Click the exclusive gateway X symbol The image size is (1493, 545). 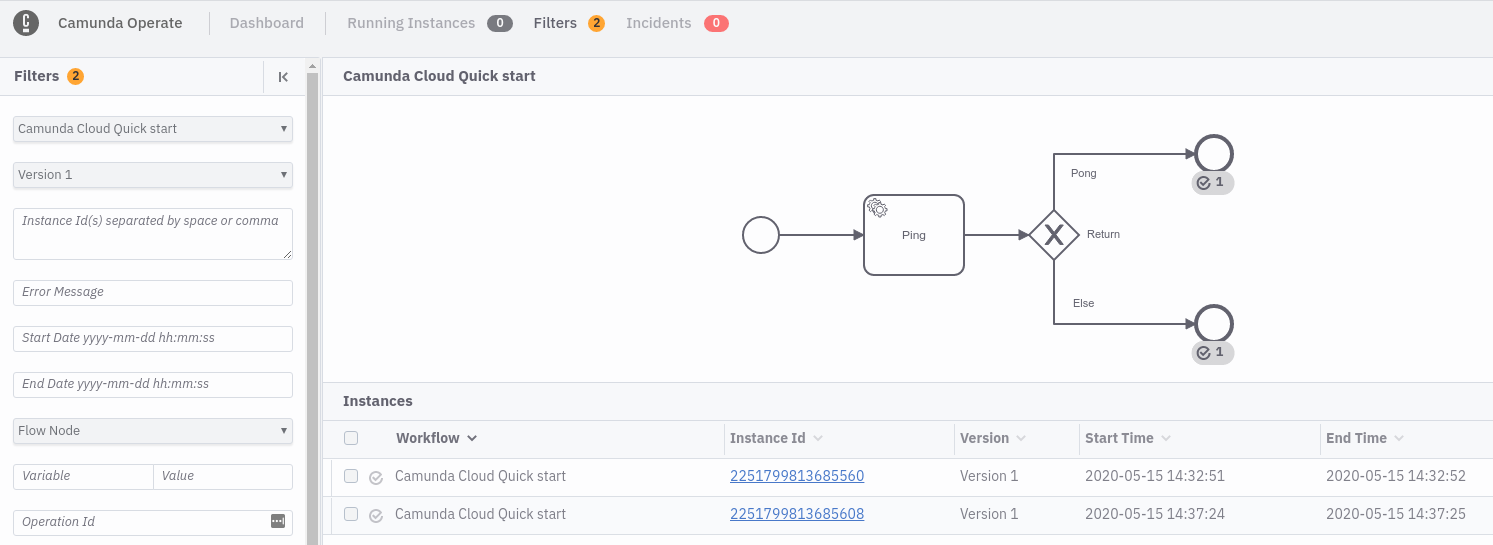[x=1053, y=235]
